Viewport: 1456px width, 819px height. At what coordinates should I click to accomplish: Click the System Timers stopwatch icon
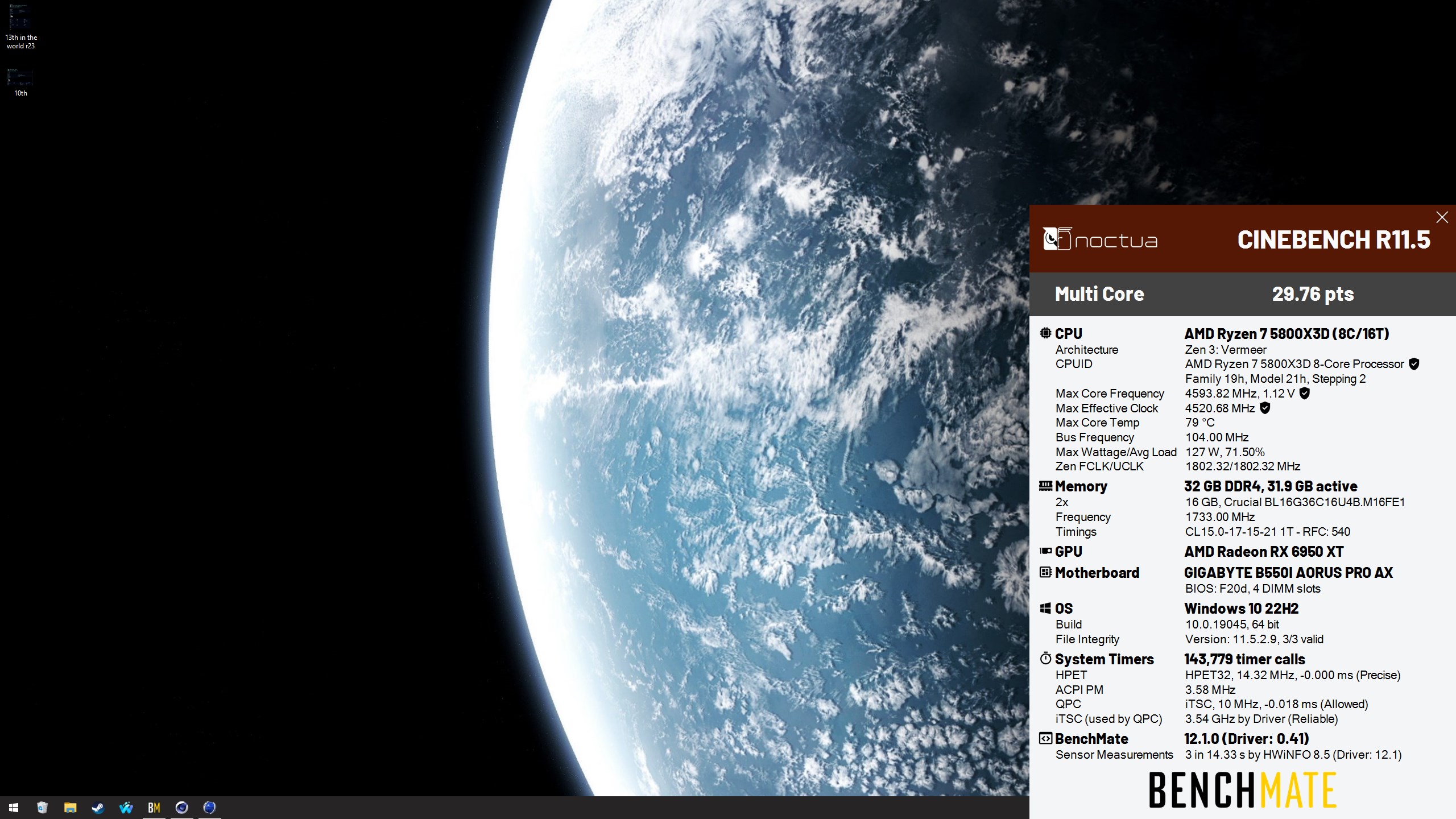tap(1045, 659)
